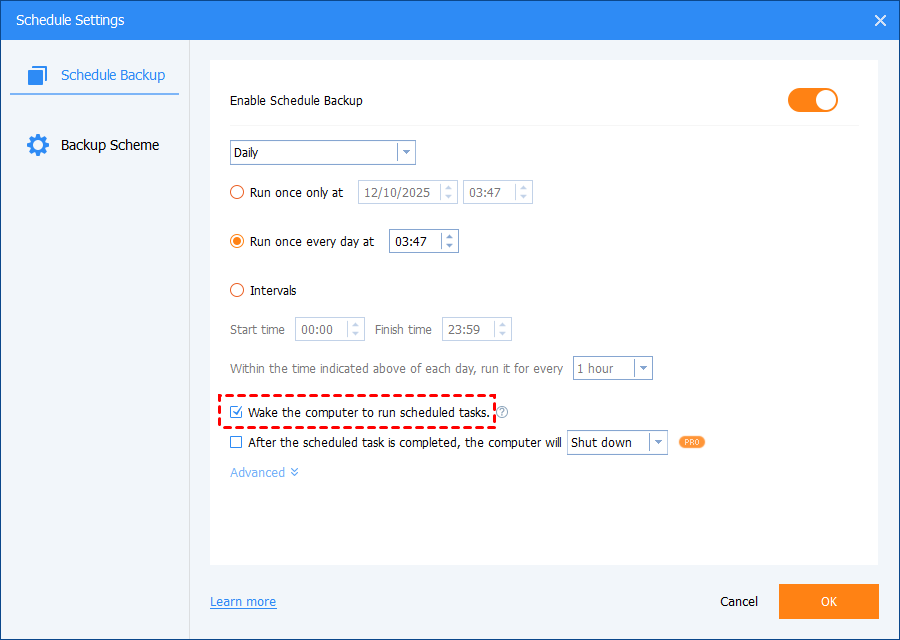The height and width of the screenshot is (640, 900).
Task: Click the help question mark beside wake option
Action: tap(503, 412)
